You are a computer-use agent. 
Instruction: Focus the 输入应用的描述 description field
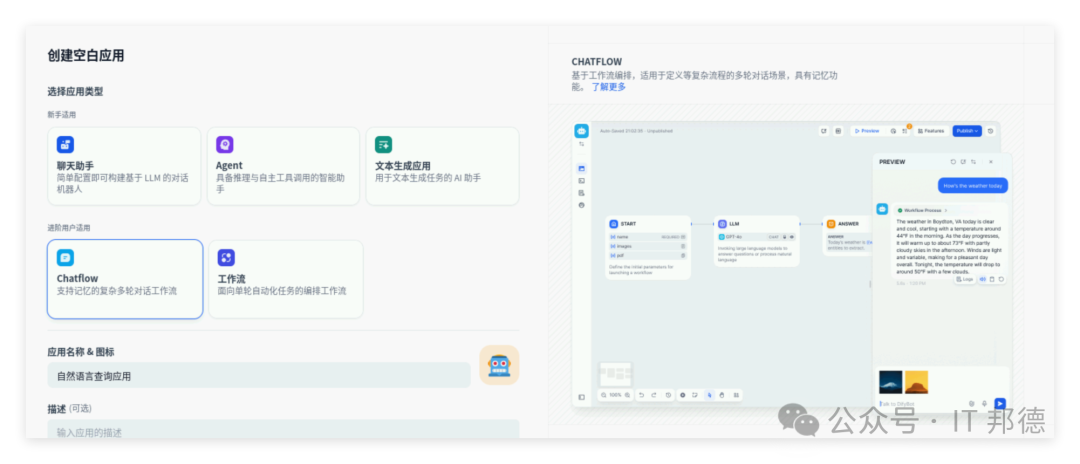coord(283,430)
